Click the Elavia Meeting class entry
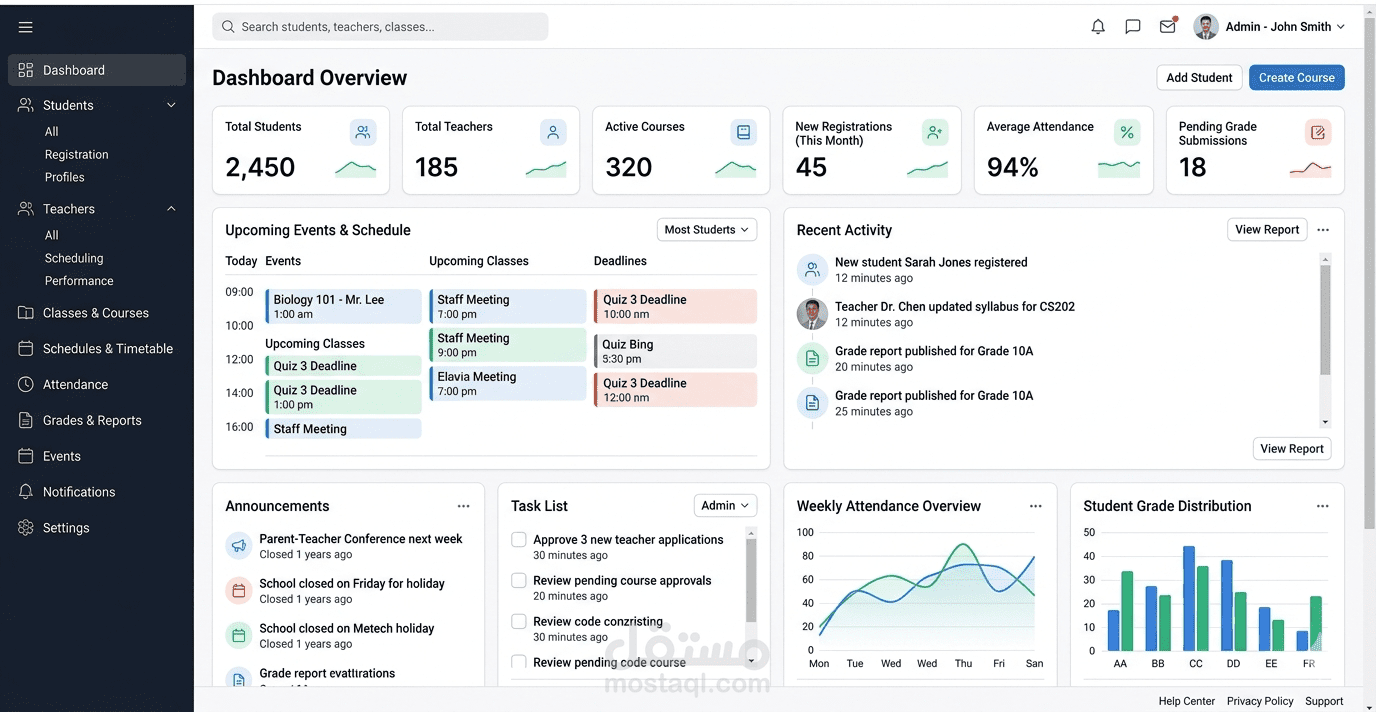The height and width of the screenshot is (712, 1376). point(507,384)
